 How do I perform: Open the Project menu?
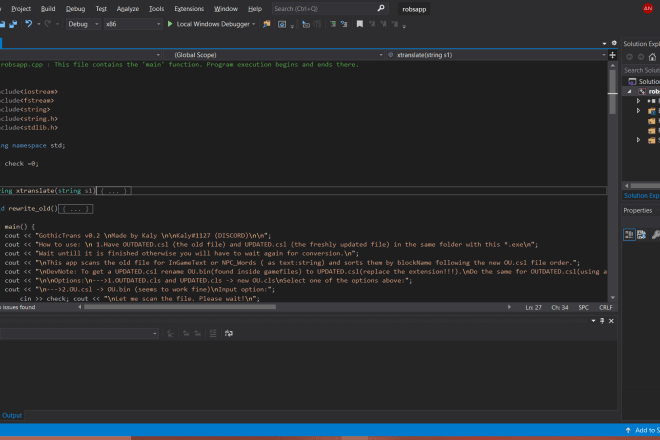pos(21,8)
